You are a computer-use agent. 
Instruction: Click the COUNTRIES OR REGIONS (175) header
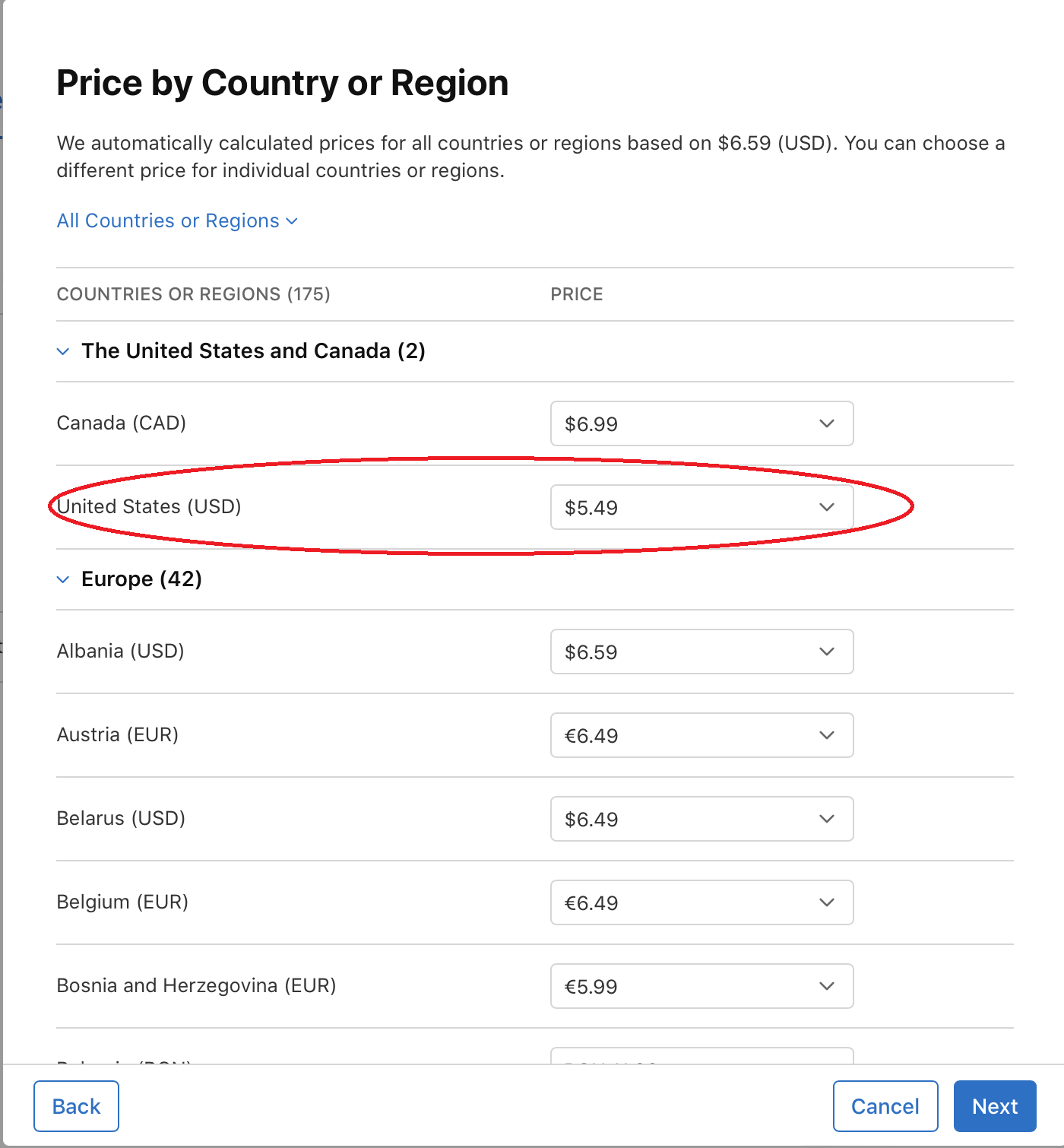(193, 294)
